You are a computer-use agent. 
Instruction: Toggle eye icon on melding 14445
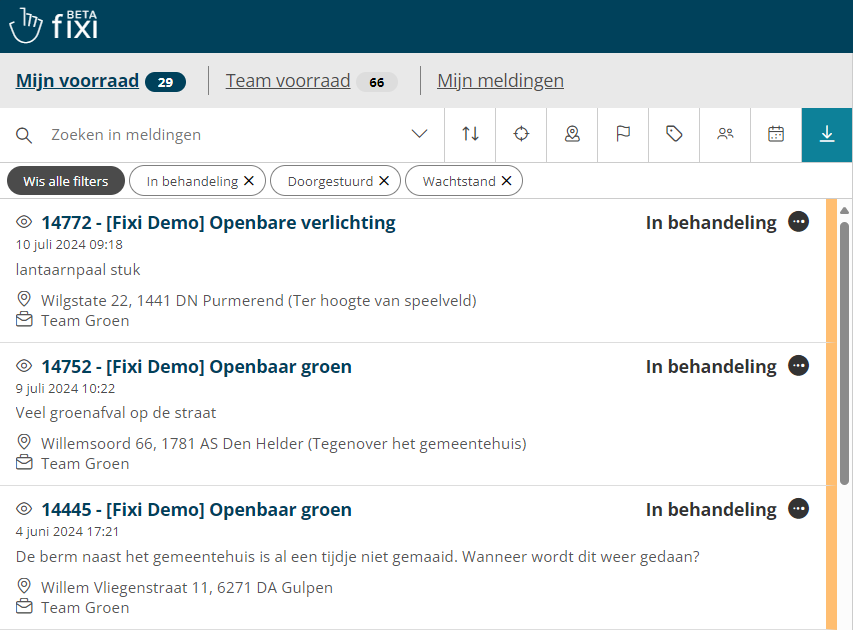[24, 509]
